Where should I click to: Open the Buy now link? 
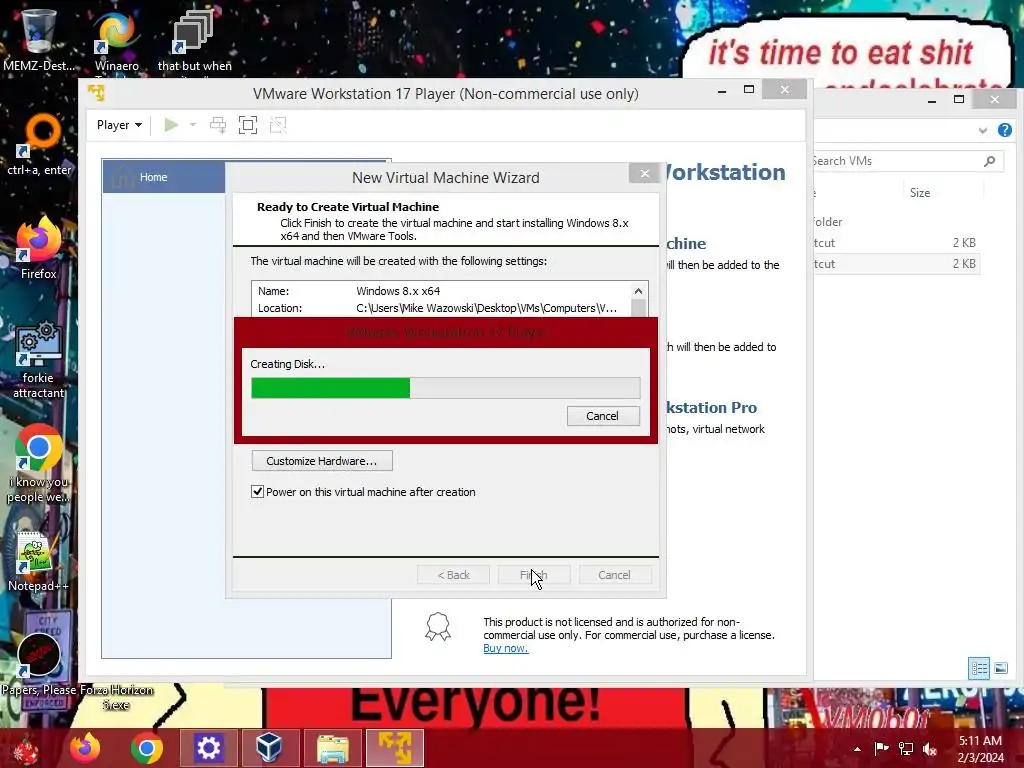[x=505, y=648]
